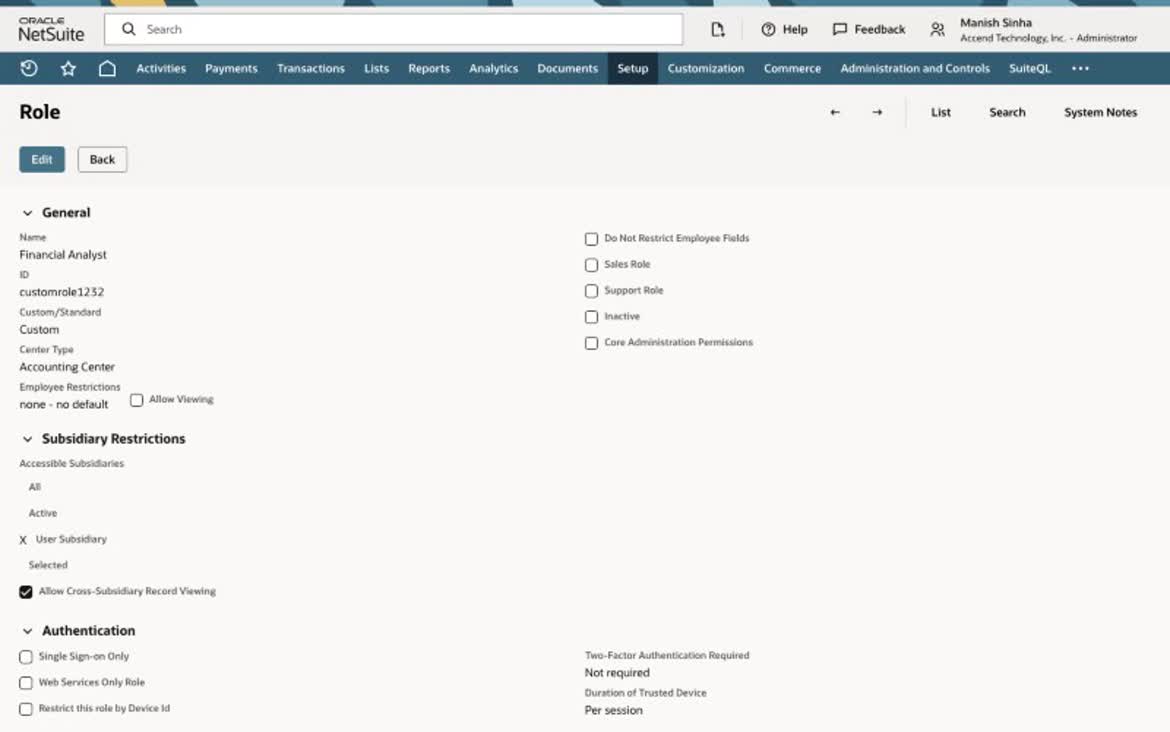Click the Edit button
The height and width of the screenshot is (732, 1170).
tap(42, 159)
